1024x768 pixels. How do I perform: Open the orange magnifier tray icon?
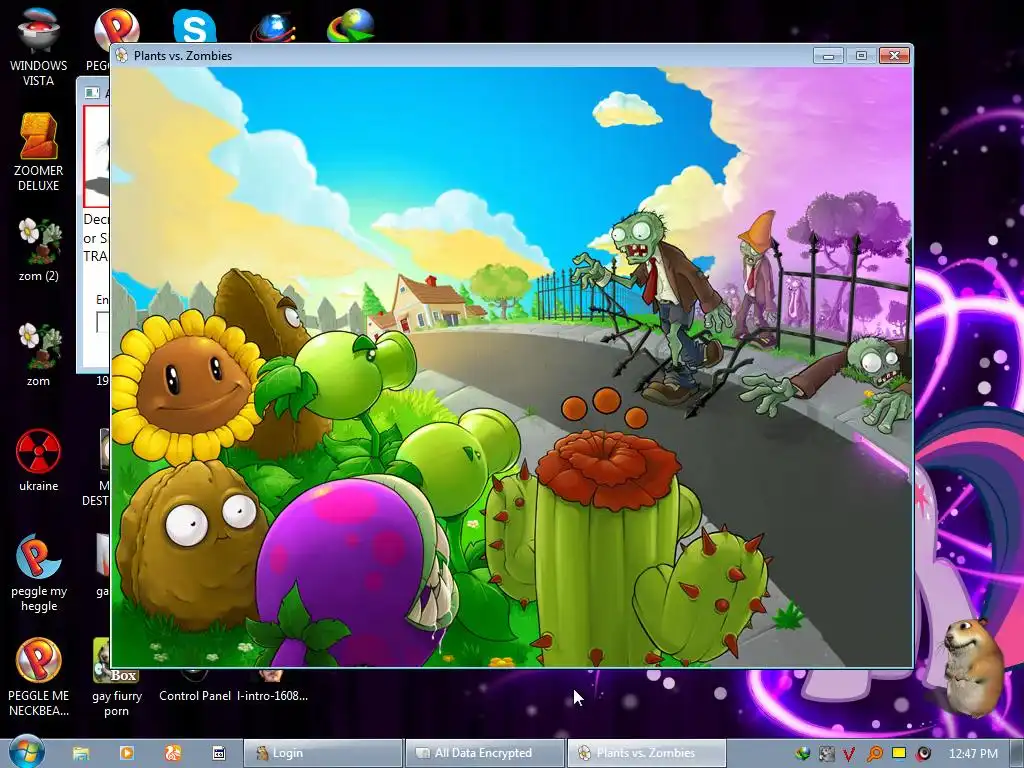click(x=874, y=754)
